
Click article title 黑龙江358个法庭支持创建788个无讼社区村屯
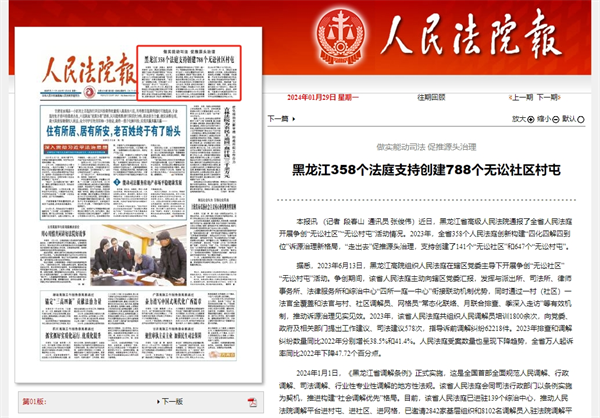point(431,173)
